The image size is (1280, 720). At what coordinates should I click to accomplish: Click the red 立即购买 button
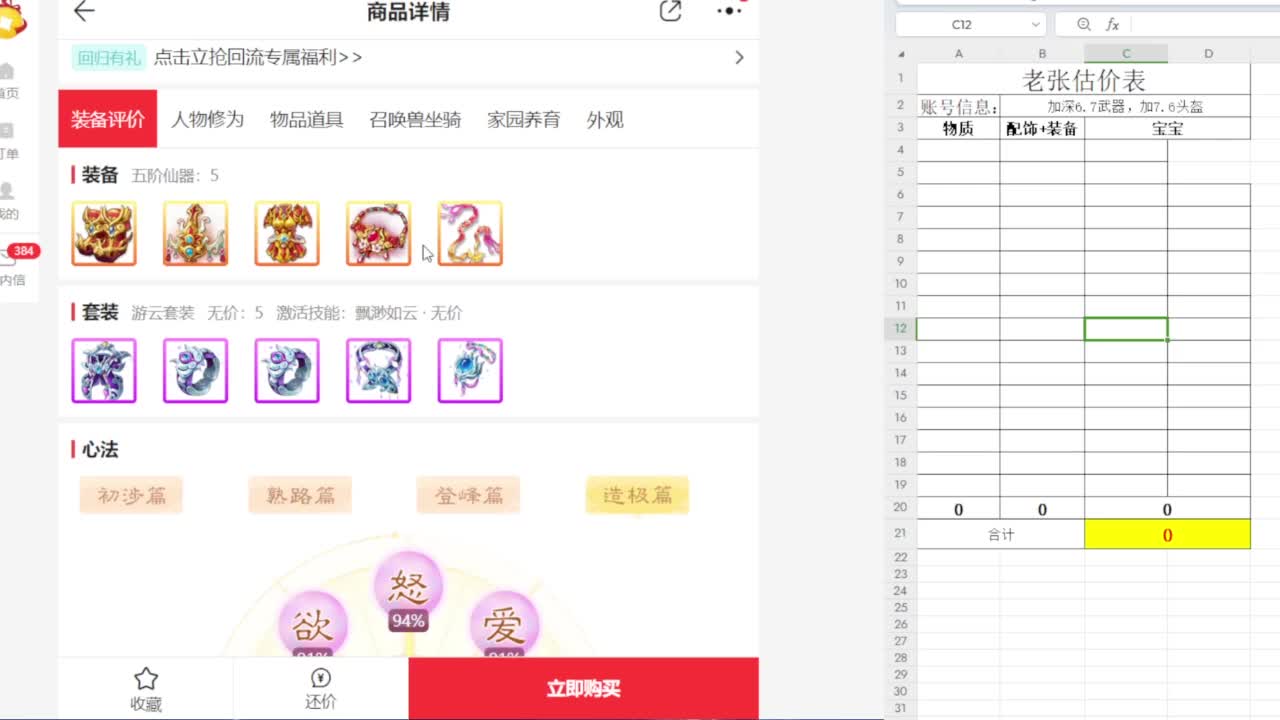tap(584, 689)
